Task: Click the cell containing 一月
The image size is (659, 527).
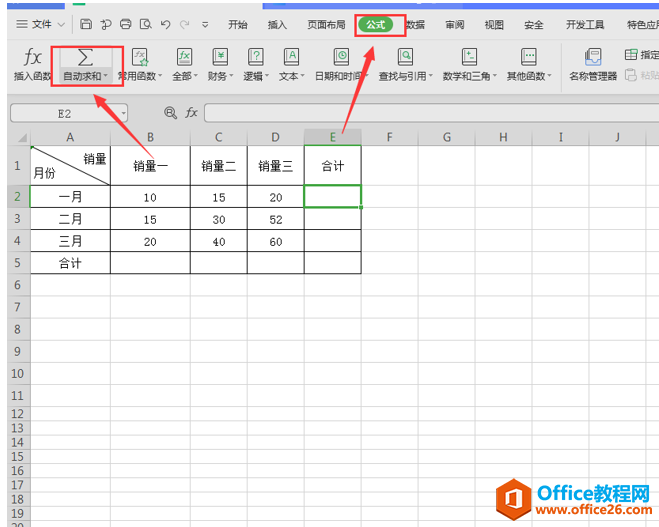Action: tap(70, 196)
